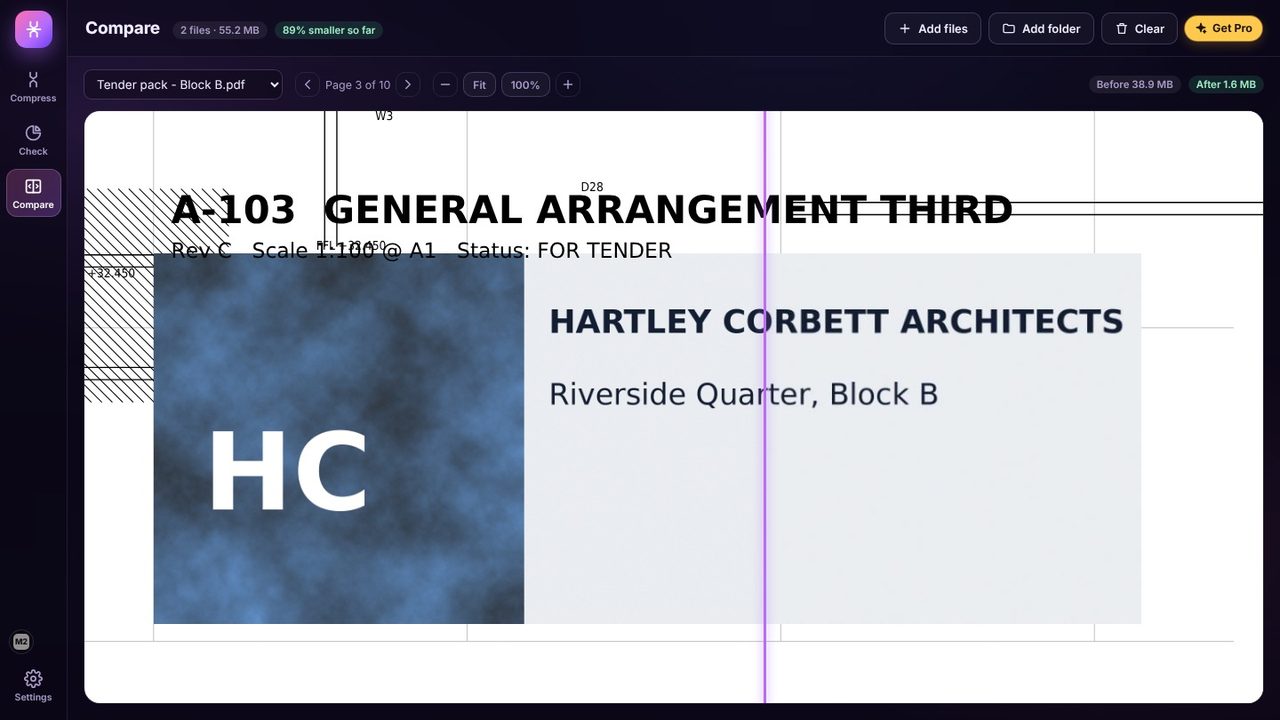Set zoom to 100%

(525, 85)
